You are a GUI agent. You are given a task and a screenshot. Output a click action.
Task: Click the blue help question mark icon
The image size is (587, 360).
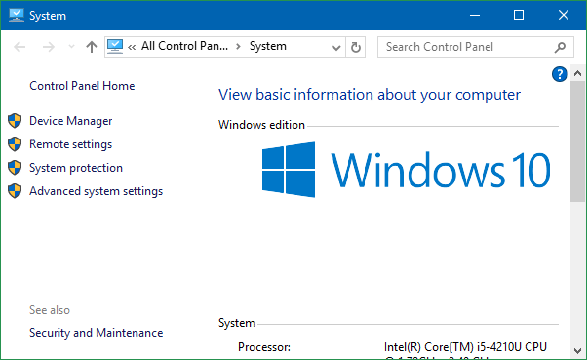coord(559,74)
